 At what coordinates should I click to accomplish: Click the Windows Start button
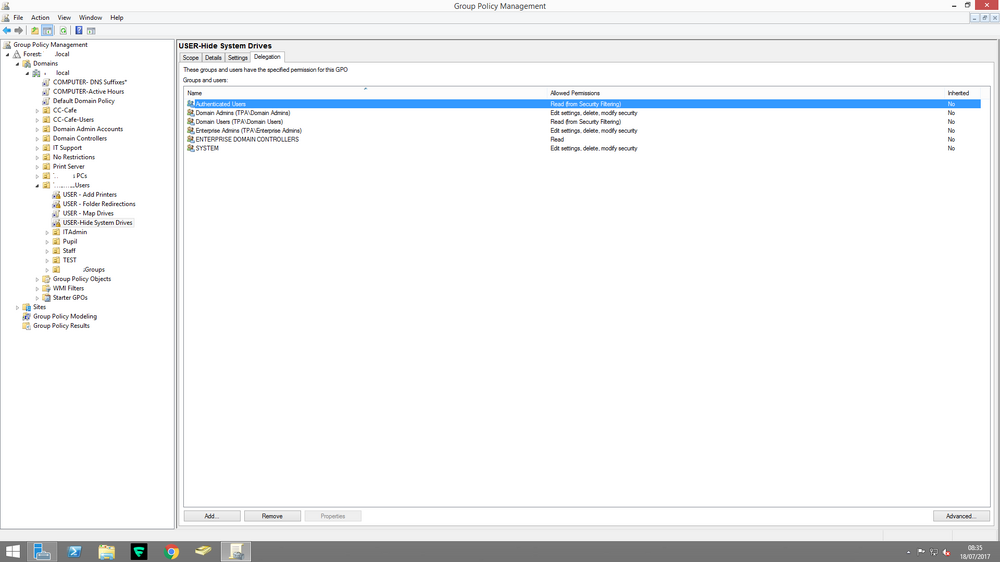[13, 552]
